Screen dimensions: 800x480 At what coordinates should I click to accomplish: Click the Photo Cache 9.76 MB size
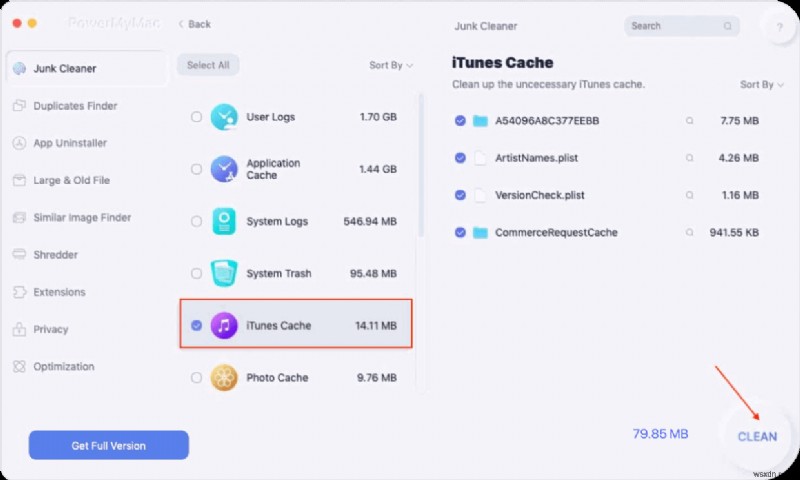[377, 377]
